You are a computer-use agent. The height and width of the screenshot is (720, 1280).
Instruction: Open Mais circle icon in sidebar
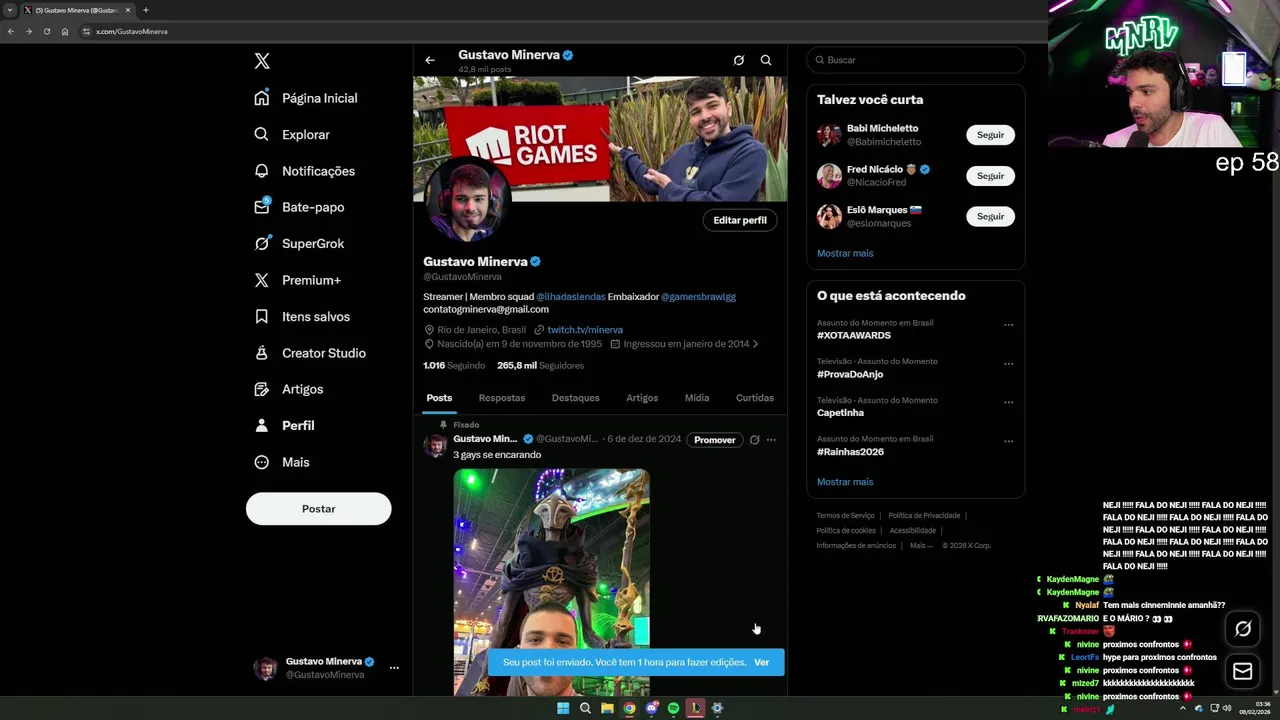pyautogui.click(x=262, y=462)
